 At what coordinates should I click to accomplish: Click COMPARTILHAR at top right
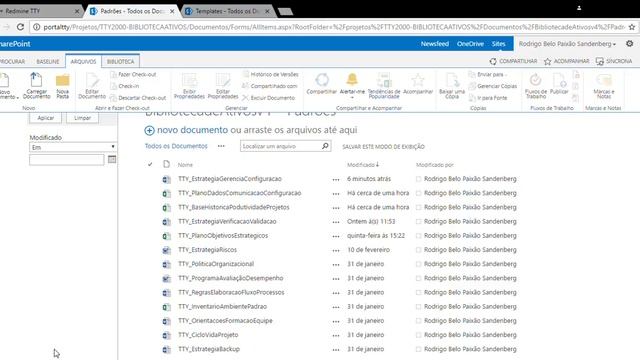pos(513,61)
